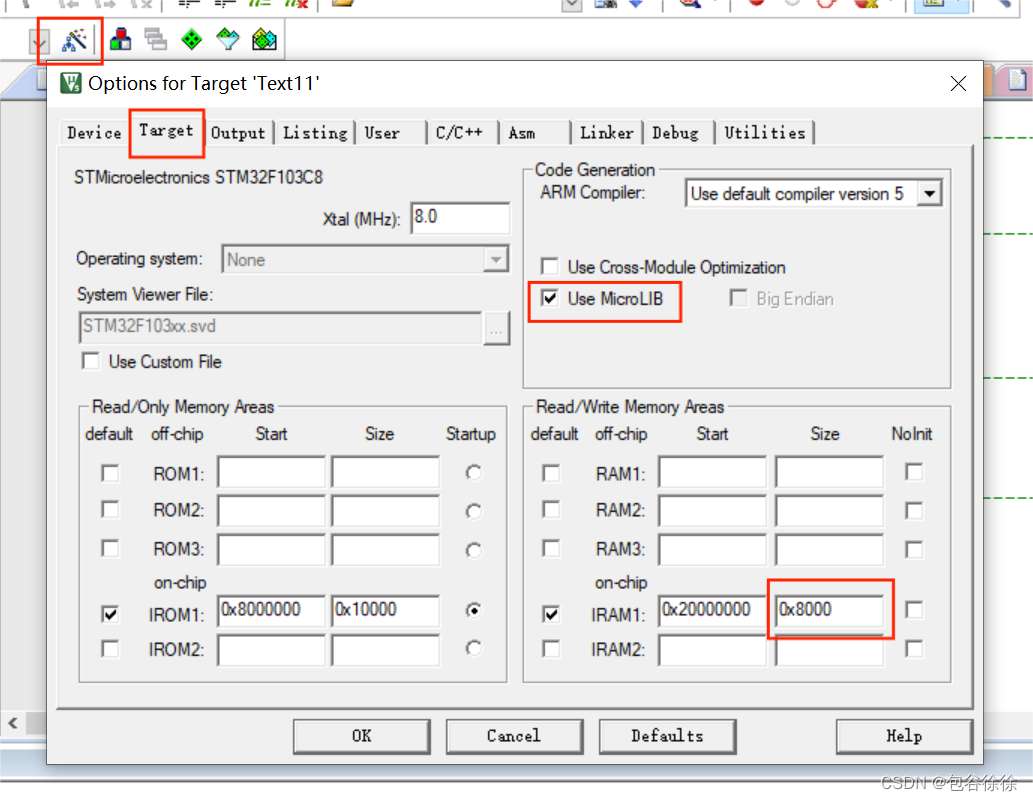Click the IROM1 Size field
Viewport: 1033px width, 801px height.
pos(385,611)
